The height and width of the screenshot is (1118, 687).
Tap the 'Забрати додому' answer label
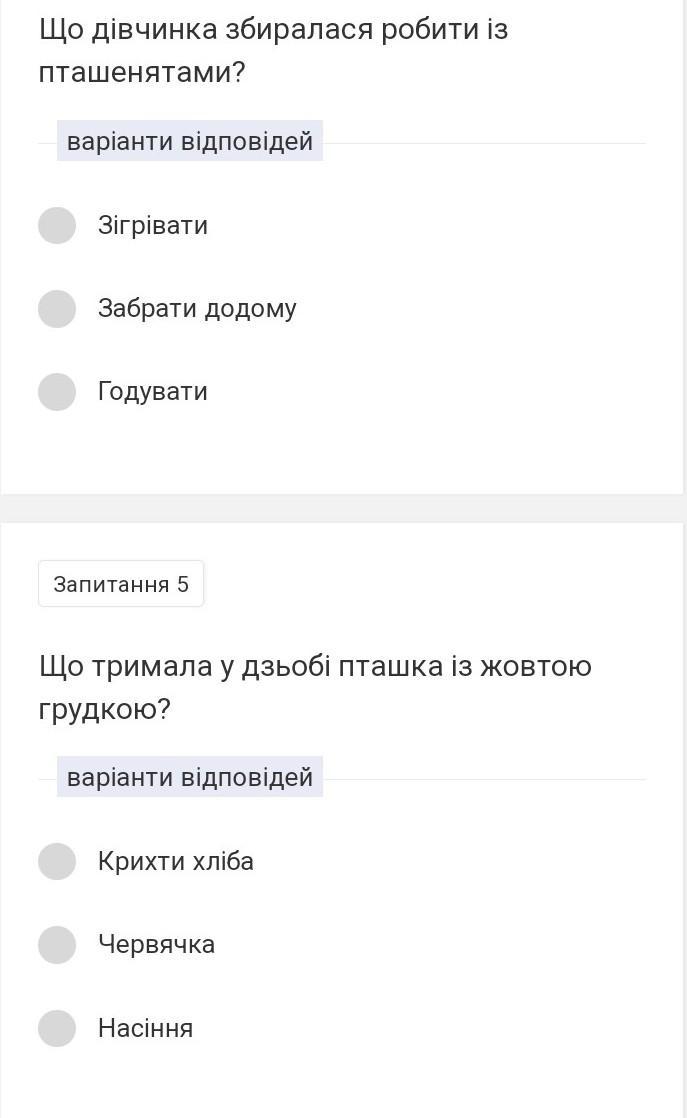coord(197,308)
